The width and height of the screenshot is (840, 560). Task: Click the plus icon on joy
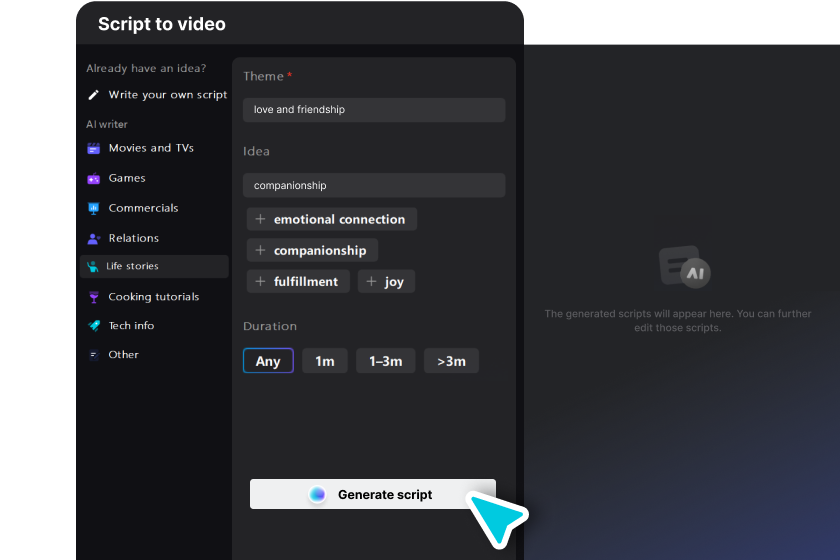tap(371, 281)
